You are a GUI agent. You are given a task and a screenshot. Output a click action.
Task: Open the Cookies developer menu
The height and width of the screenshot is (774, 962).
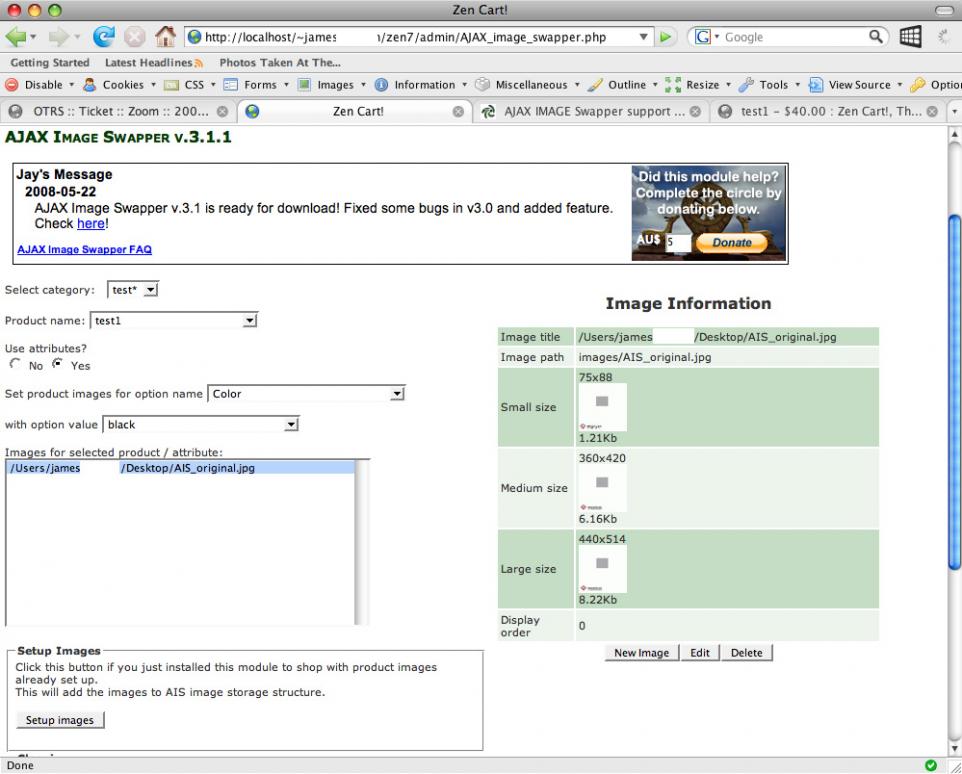119,85
